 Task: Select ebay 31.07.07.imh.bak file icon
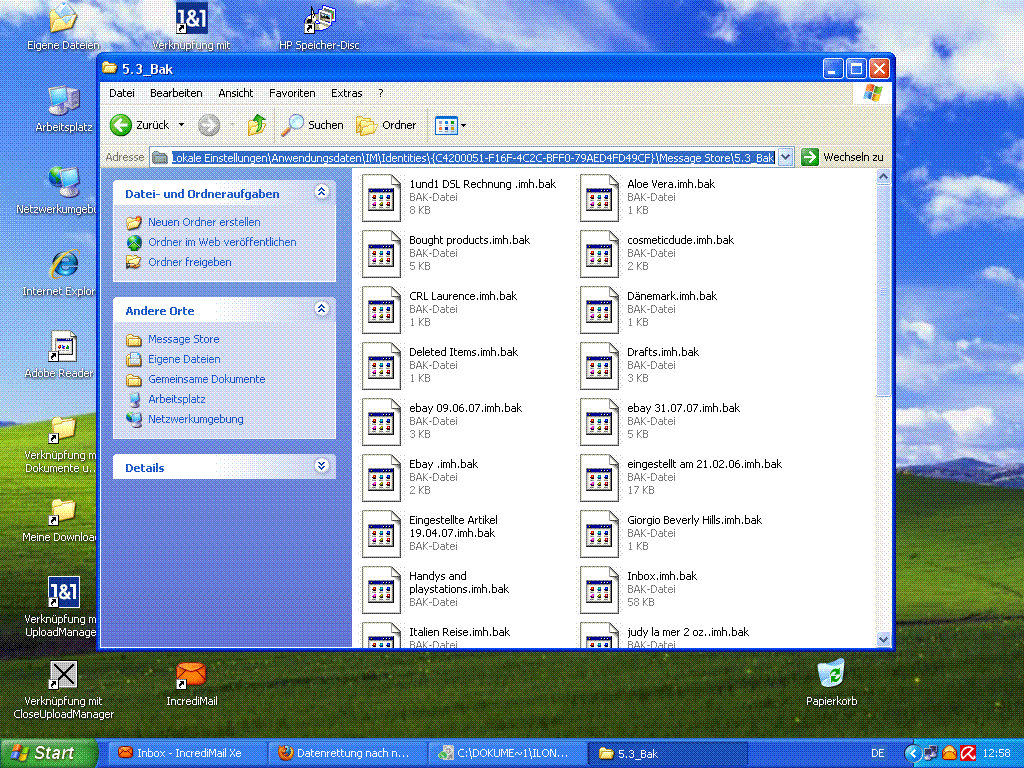click(x=599, y=422)
